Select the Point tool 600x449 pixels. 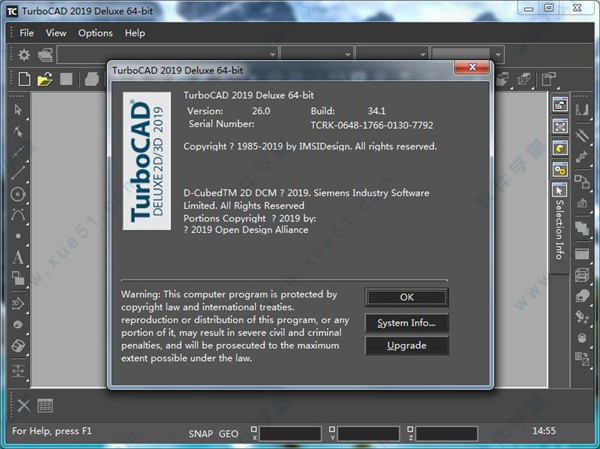click(18, 236)
